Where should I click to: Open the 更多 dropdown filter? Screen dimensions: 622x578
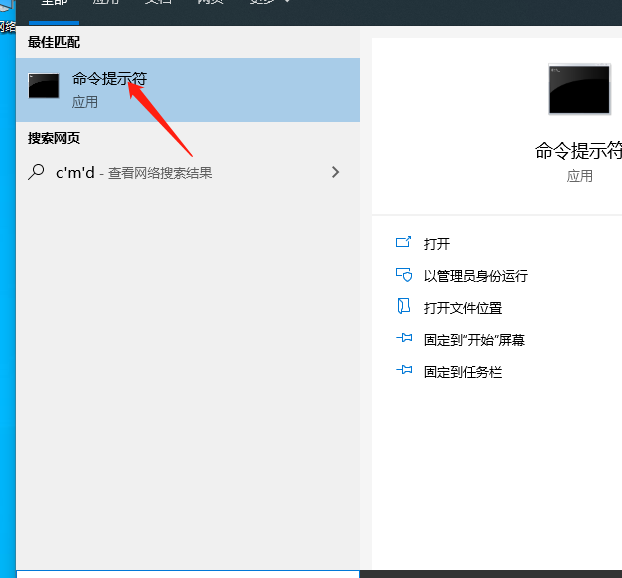pyautogui.click(x=270, y=3)
